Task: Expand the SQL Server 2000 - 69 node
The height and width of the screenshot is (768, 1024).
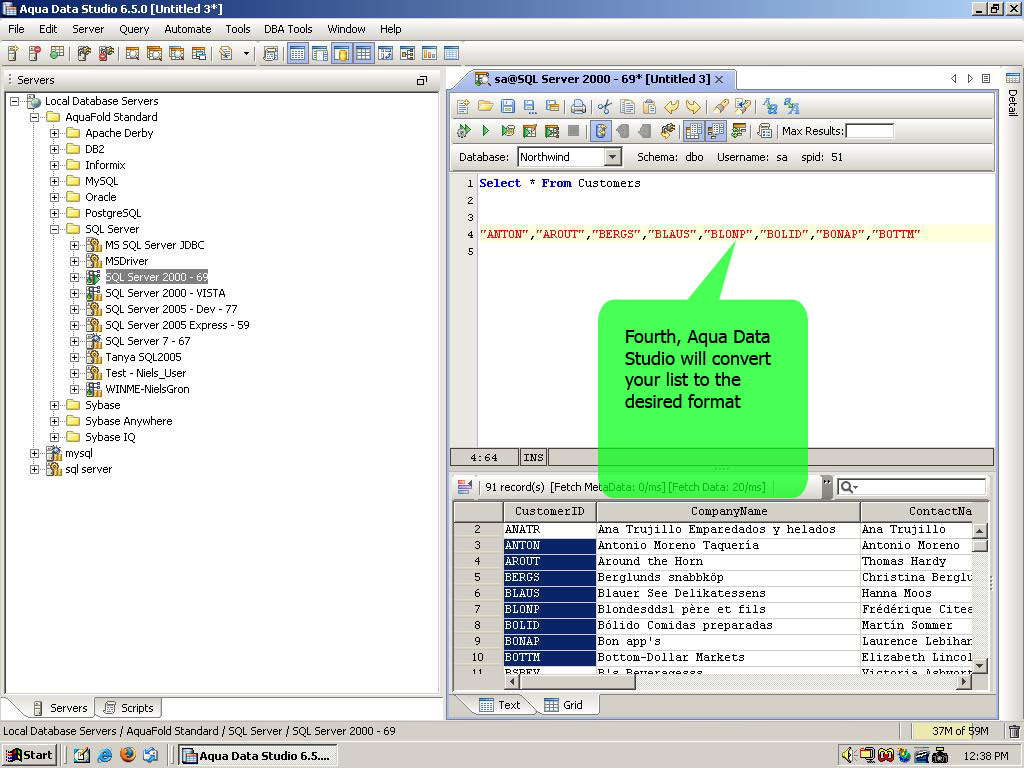Action: (x=74, y=278)
